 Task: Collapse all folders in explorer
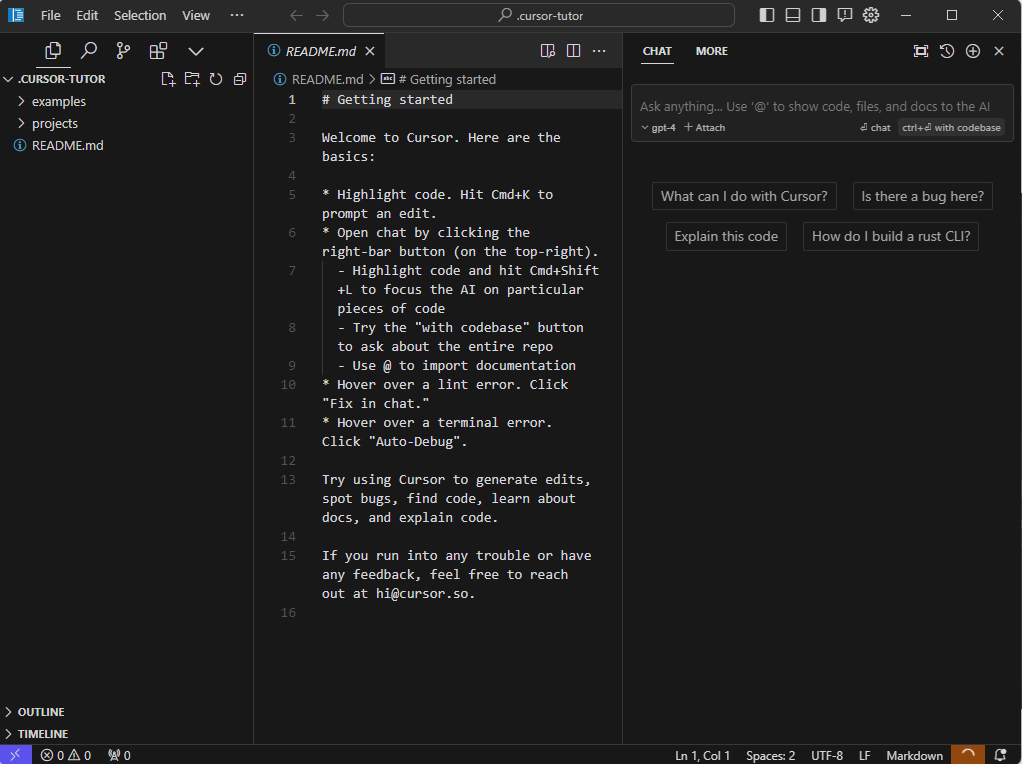click(240, 79)
